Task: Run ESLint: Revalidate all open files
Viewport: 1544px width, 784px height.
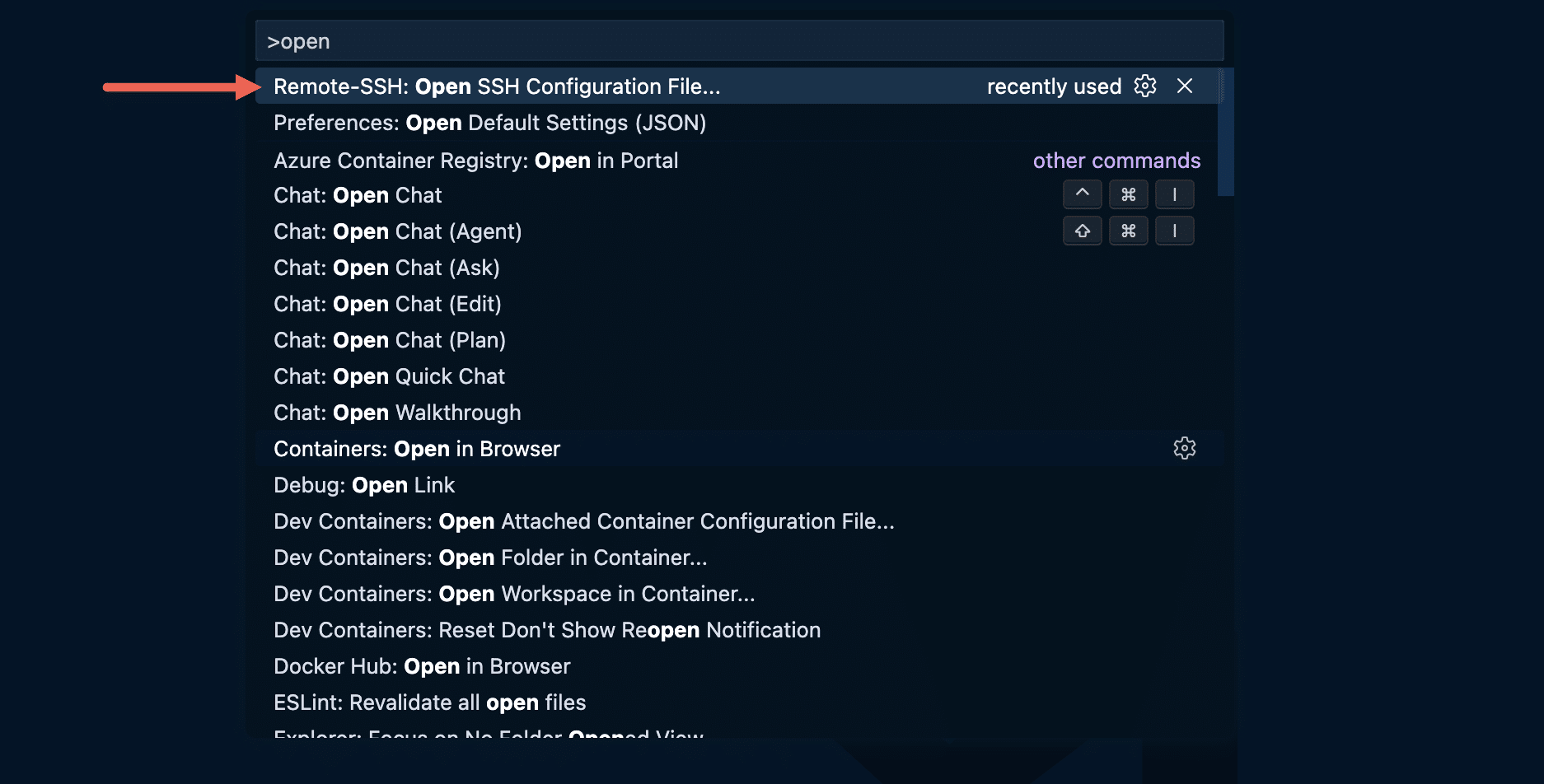Action: [429, 702]
